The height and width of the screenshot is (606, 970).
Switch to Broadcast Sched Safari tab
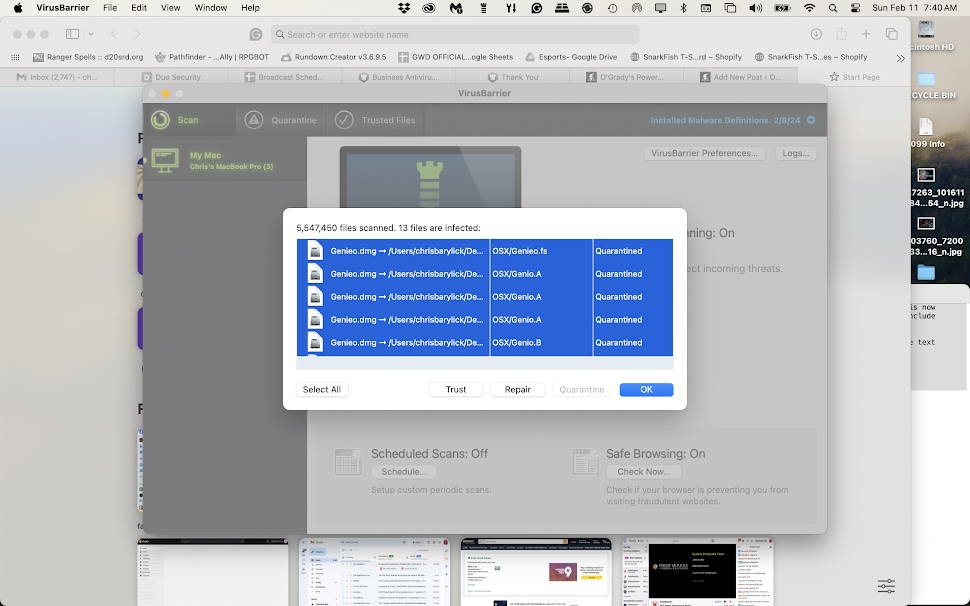point(285,77)
